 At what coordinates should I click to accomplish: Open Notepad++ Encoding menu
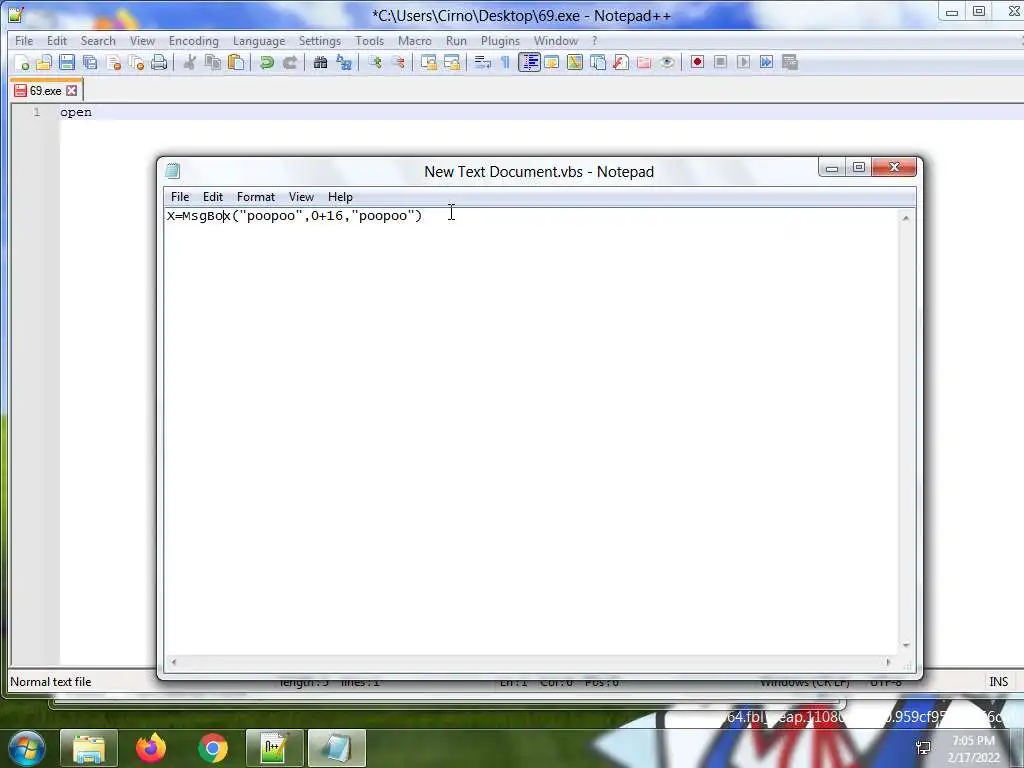pyautogui.click(x=193, y=40)
